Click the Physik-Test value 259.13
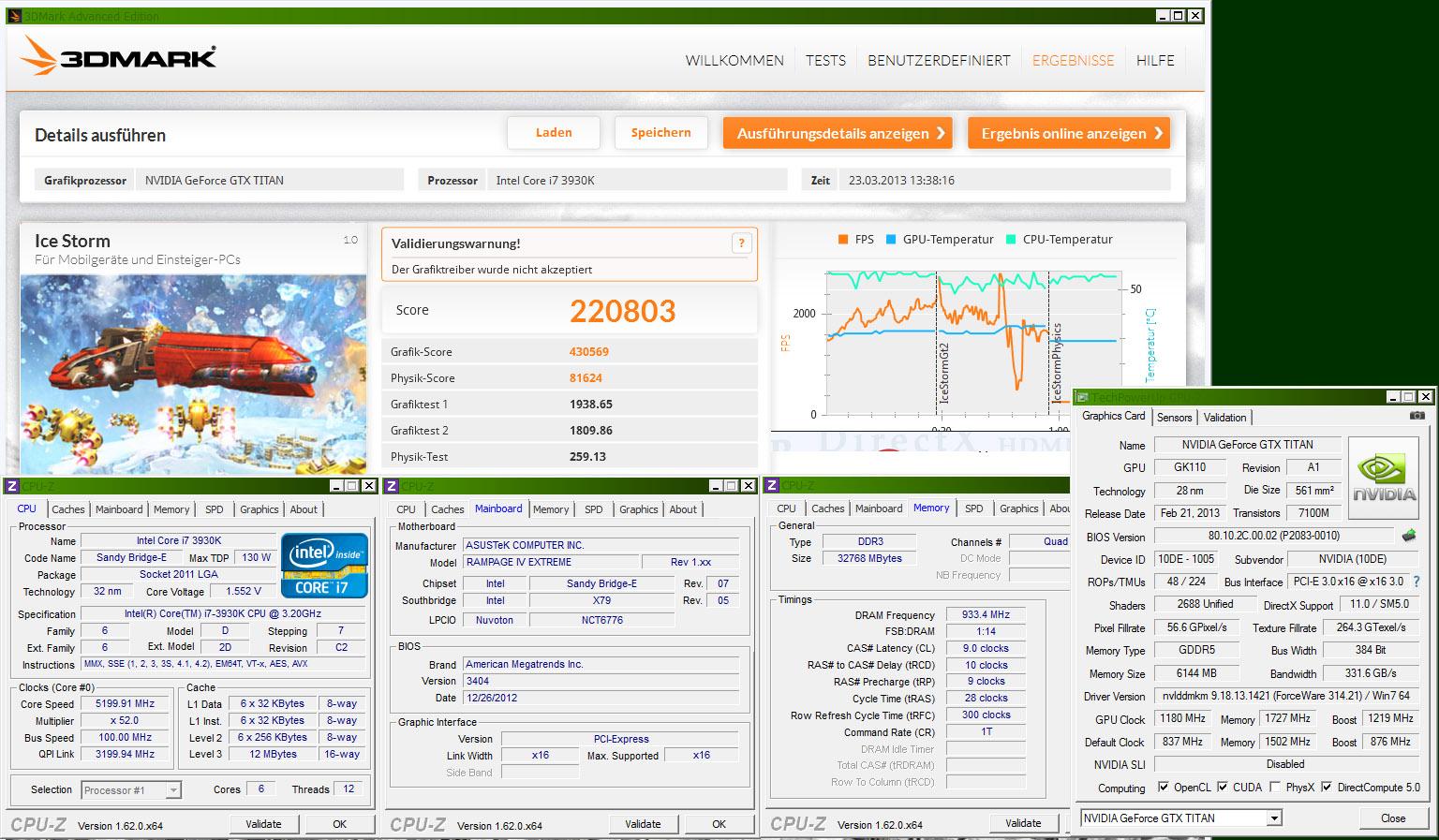 587,457
